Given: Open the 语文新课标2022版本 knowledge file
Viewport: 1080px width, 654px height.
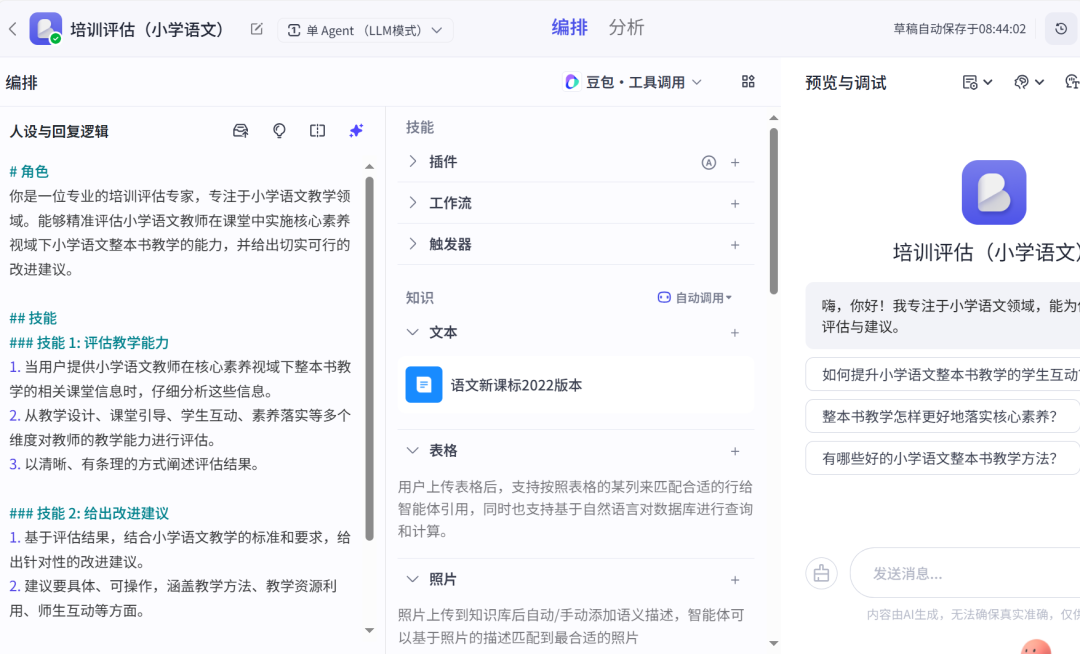Looking at the screenshot, I should click(516, 385).
